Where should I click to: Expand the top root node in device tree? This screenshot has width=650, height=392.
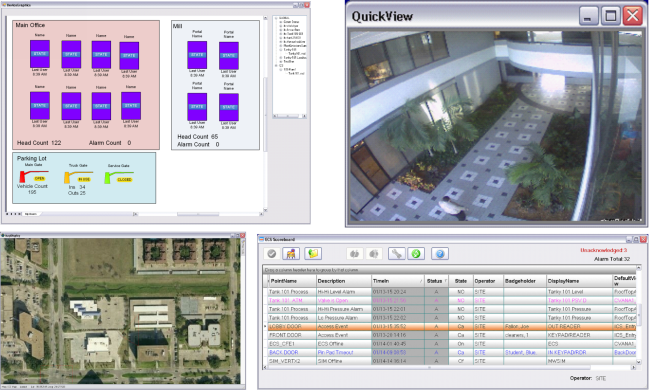click(276, 18)
